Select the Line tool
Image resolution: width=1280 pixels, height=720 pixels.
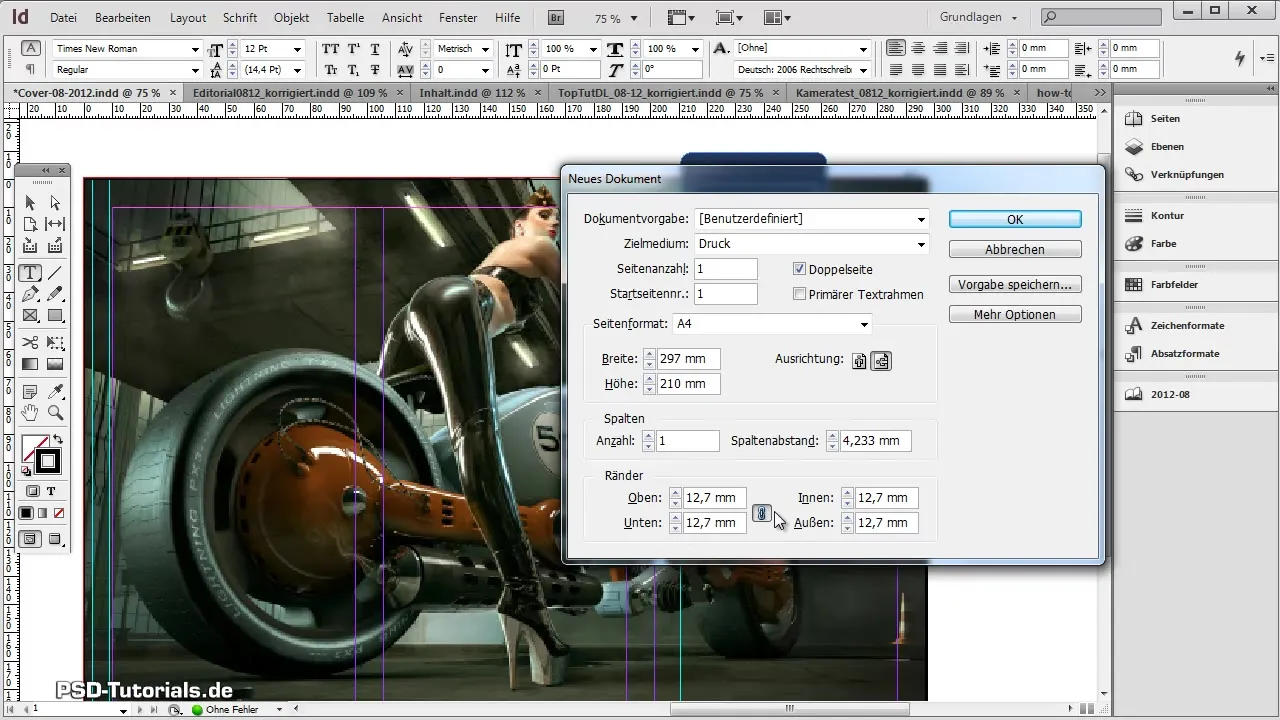click(x=55, y=272)
